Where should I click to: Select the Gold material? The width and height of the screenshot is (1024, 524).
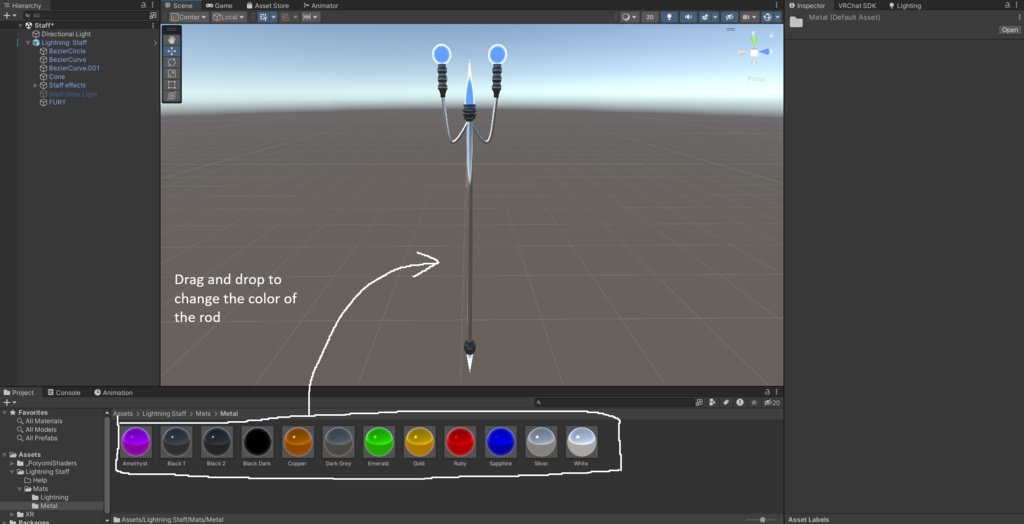coord(419,446)
